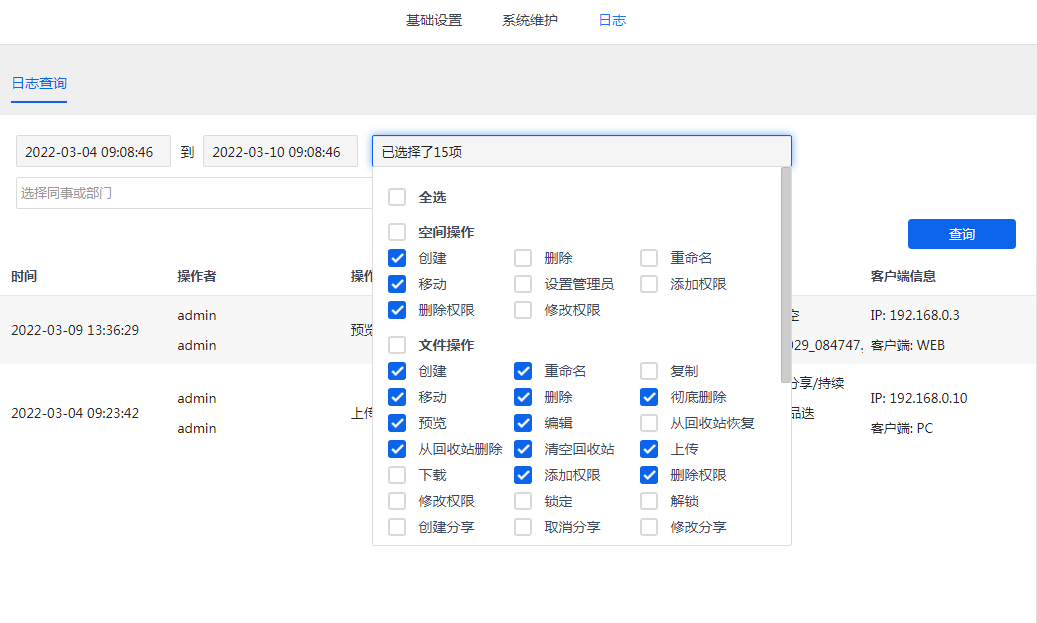Check the 全选 select-all checkbox
1037x623 pixels.
(x=397, y=197)
